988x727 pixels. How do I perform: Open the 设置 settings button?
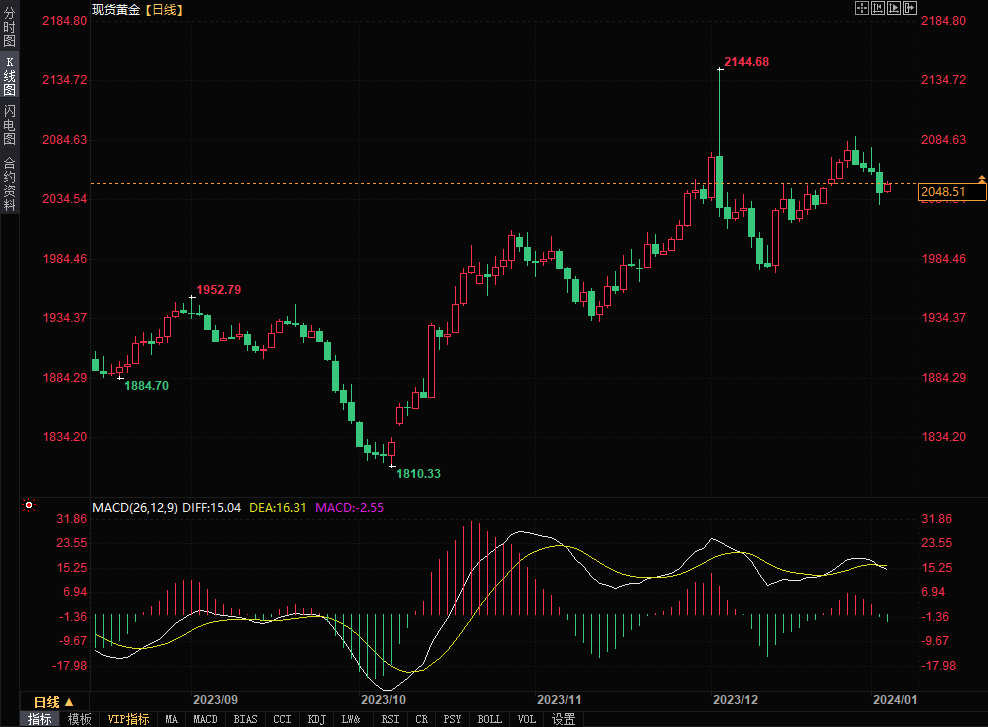564,719
